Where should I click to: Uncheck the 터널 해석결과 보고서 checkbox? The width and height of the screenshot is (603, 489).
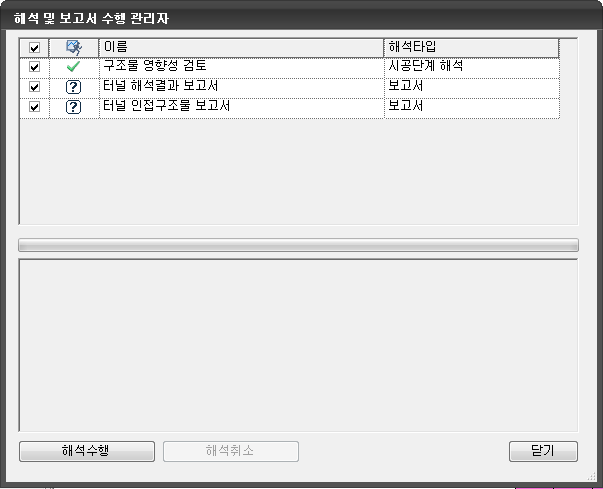coord(35,87)
